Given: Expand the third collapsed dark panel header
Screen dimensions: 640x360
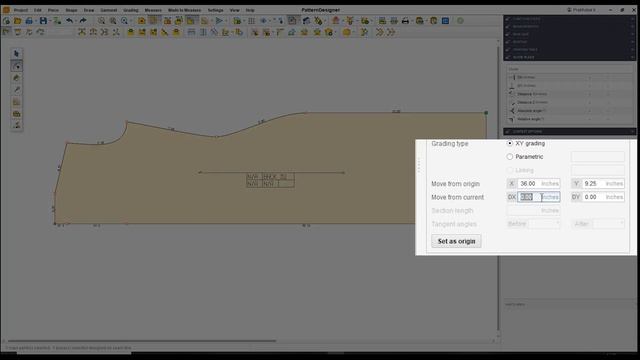Looking at the screenshot, I should [x=569, y=34].
